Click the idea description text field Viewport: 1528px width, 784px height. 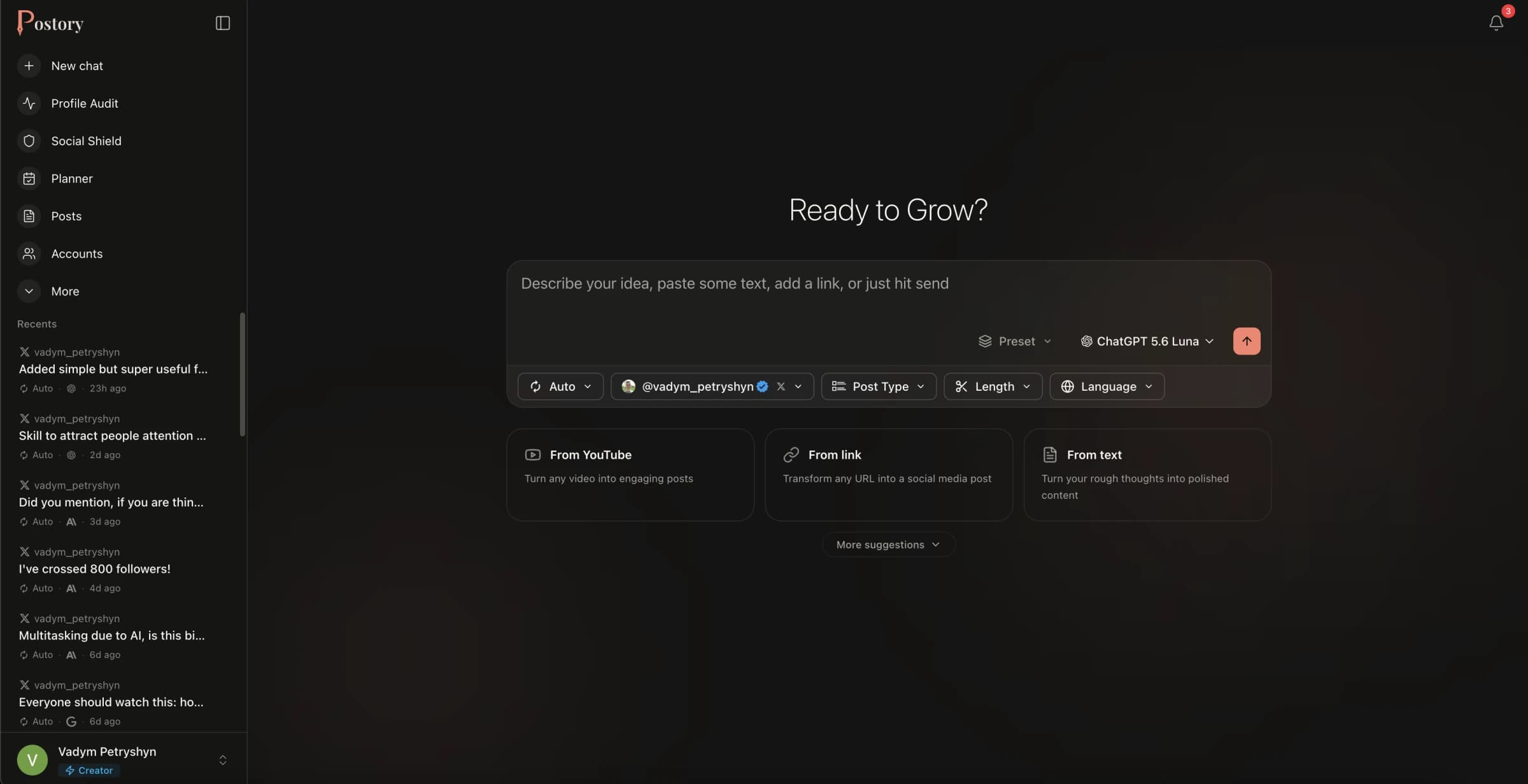pyautogui.click(x=888, y=293)
